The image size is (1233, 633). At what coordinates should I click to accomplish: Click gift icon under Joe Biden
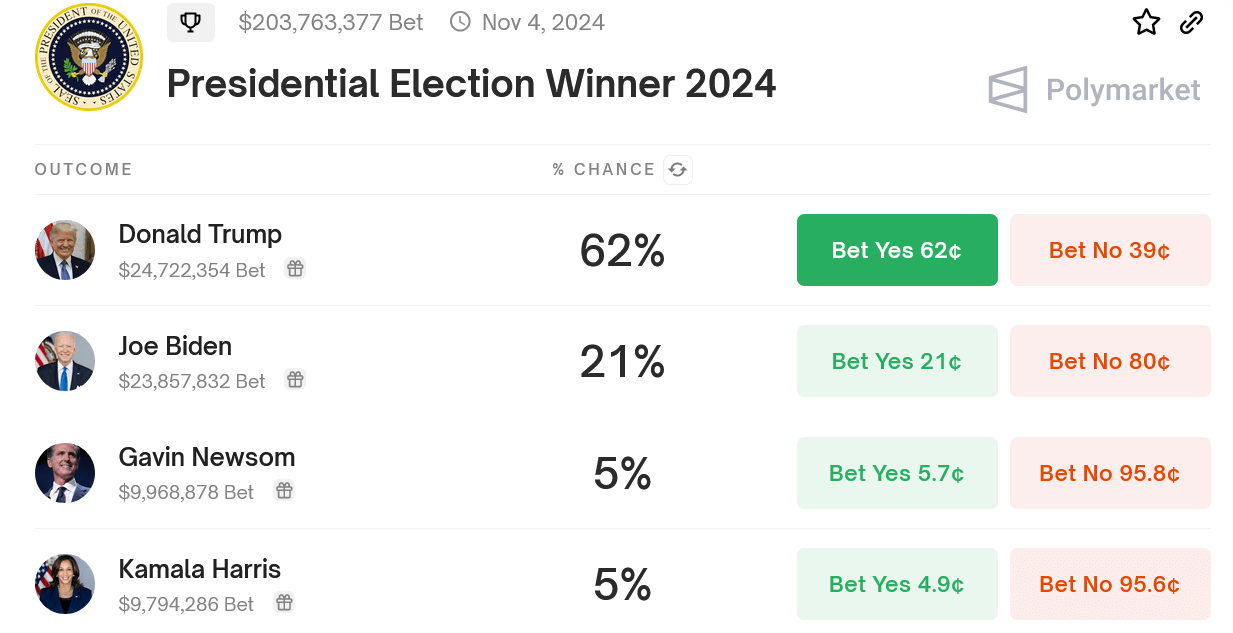(295, 380)
